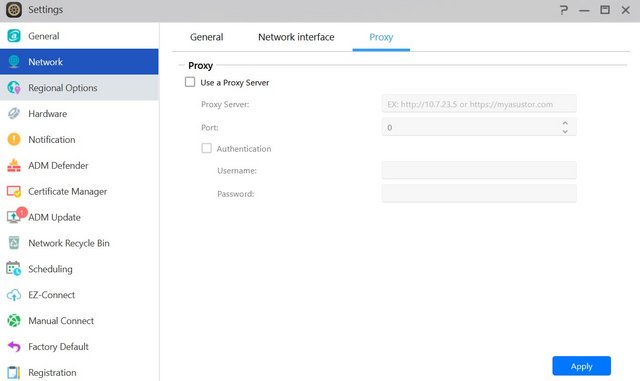Open ADM Update settings
This screenshot has width=640, height=381.
[79, 217]
